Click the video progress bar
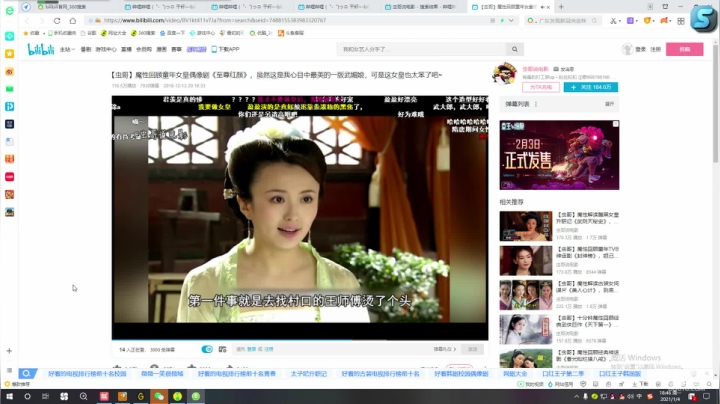The width and height of the screenshot is (720, 404). tap(300, 340)
